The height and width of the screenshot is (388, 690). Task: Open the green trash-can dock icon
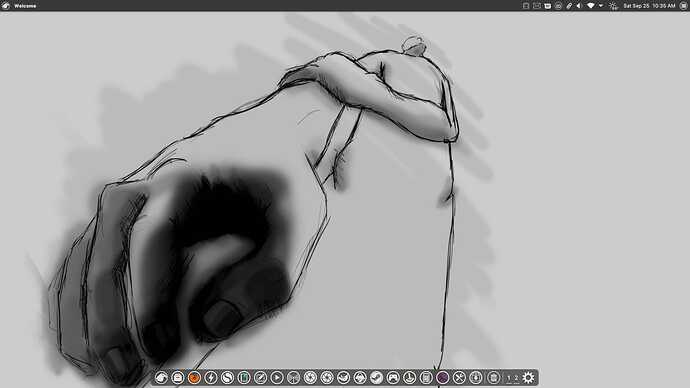(x=244, y=377)
